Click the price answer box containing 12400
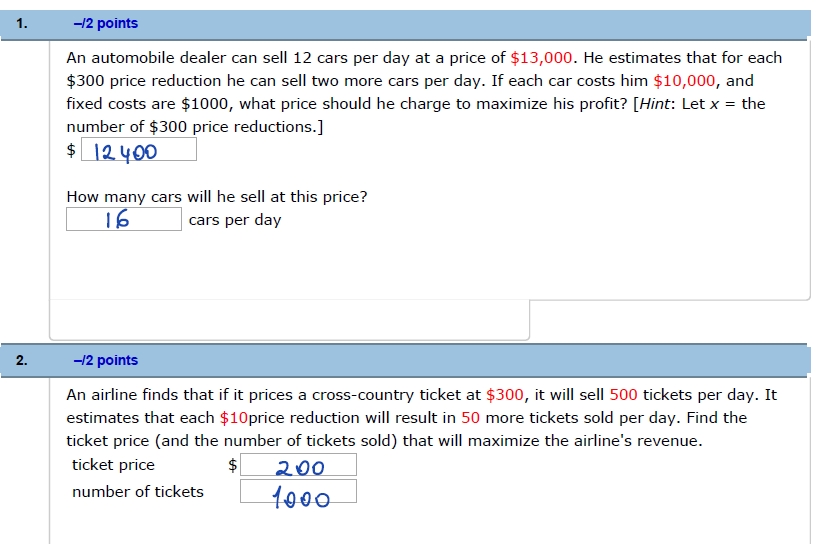The height and width of the screenshot is (544, 836). (x=138, y=150)
